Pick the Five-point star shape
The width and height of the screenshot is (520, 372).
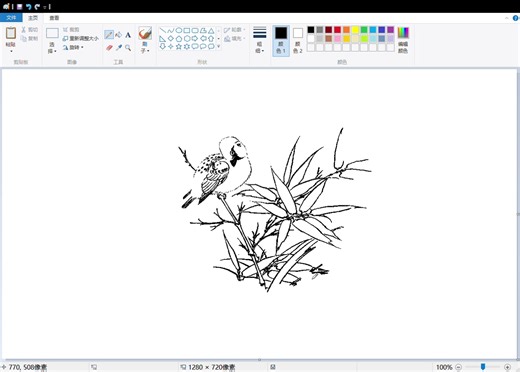(179, 46)
